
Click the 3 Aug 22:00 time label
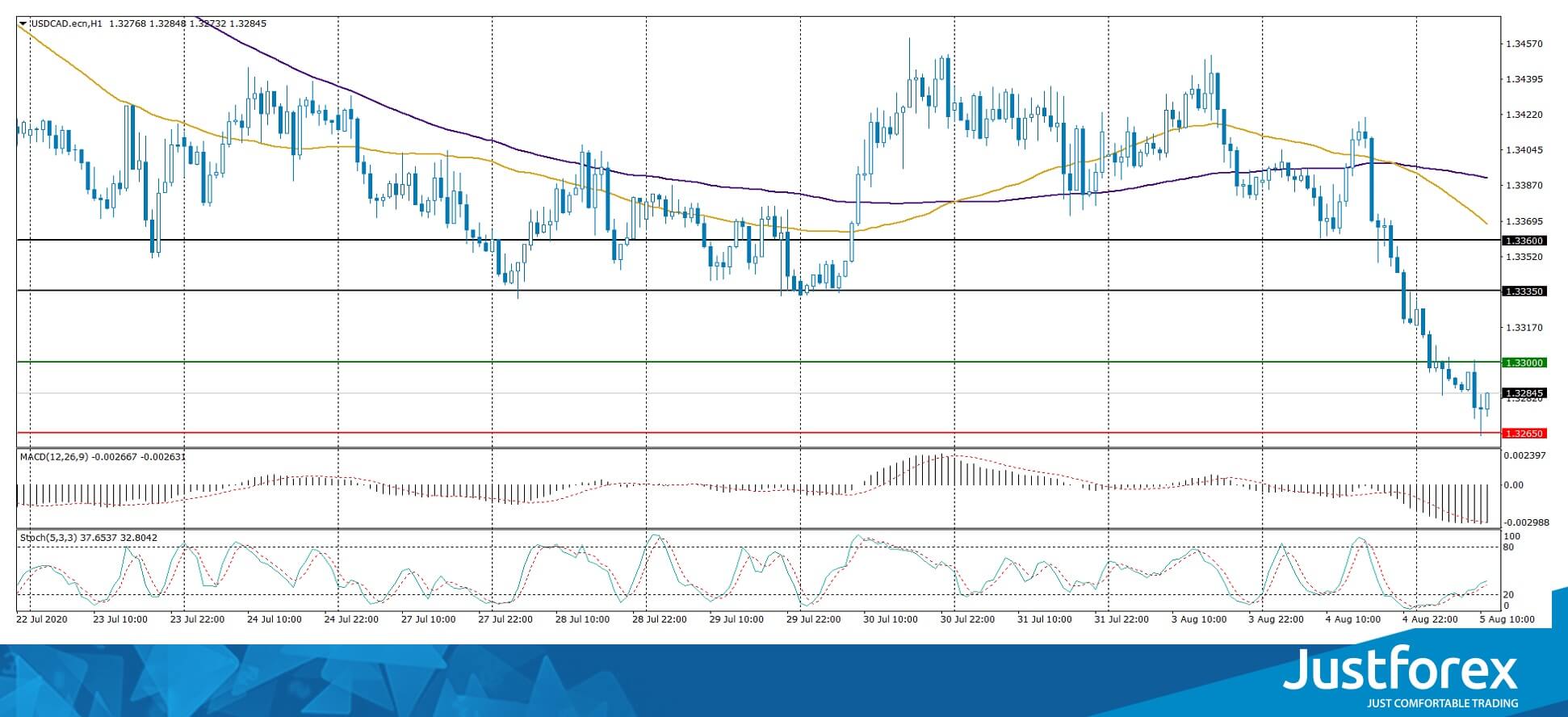coord(1277,620)
